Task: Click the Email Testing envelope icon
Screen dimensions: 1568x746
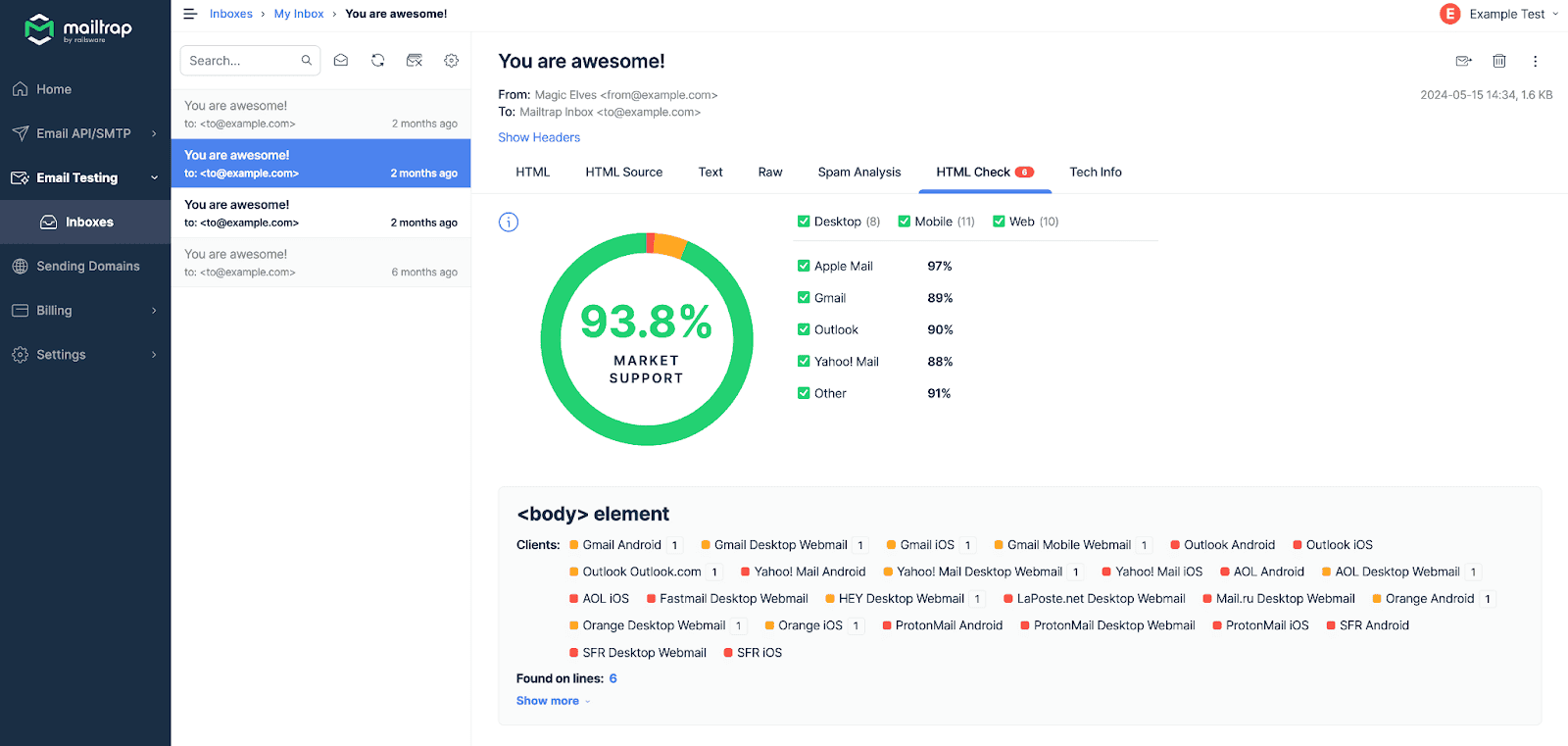Action: click(20, 177)
